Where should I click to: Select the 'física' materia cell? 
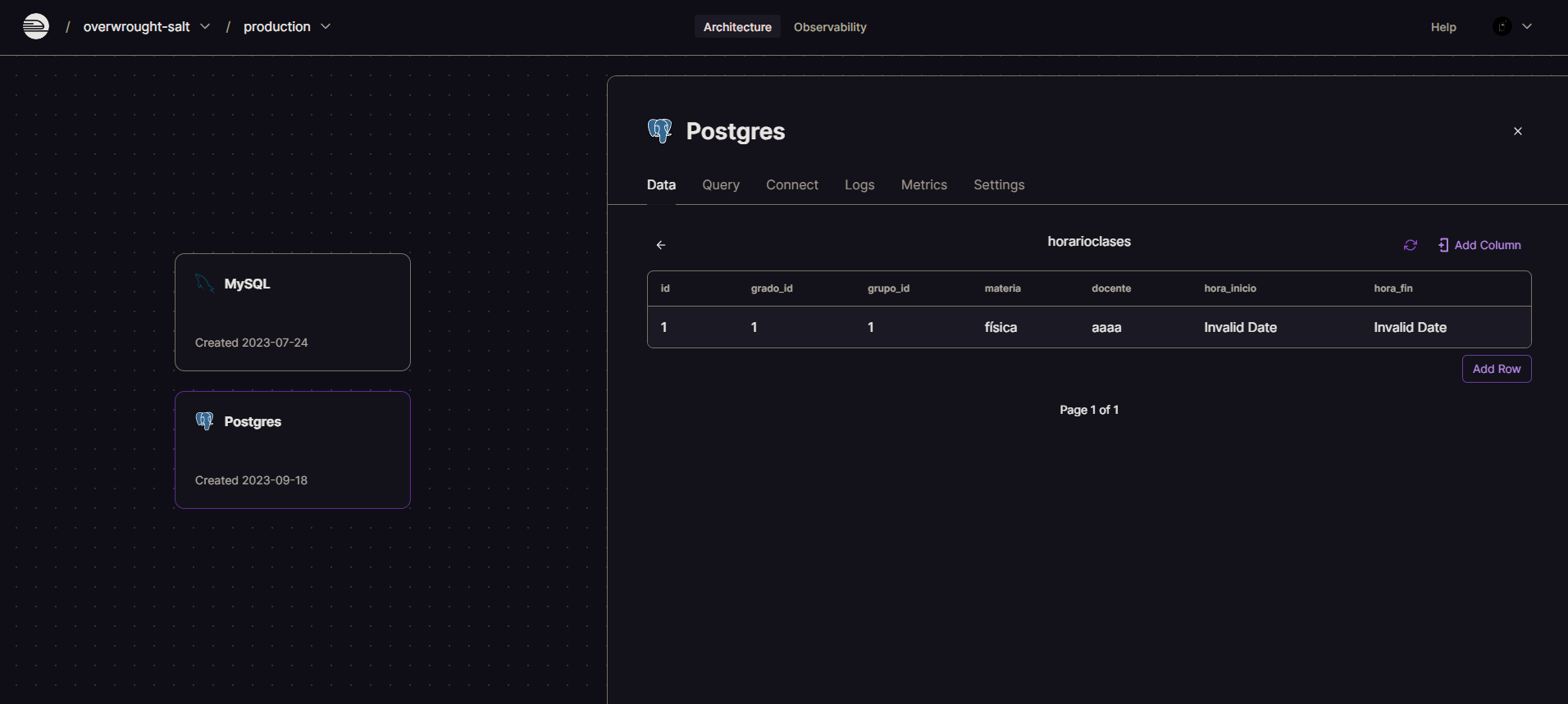coord(1001,327)
